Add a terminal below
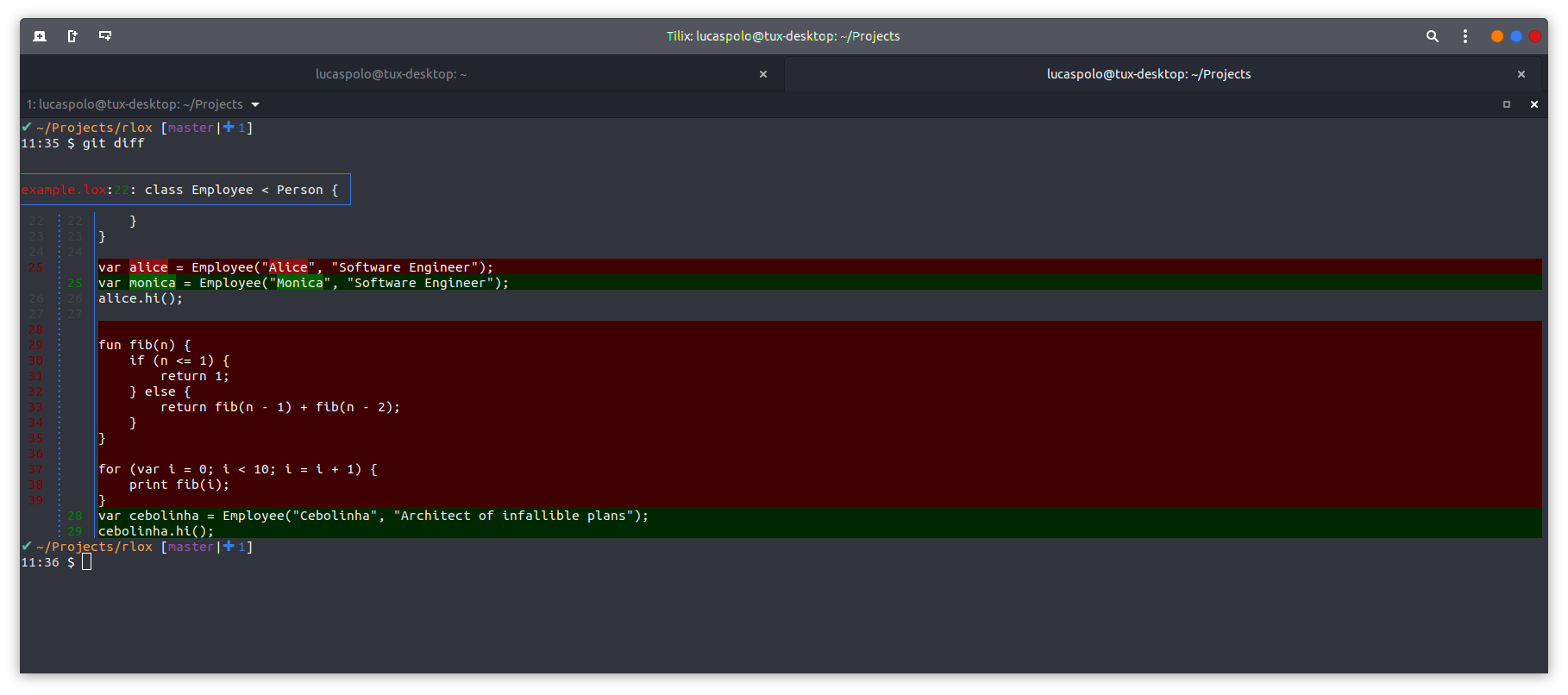This screenshot has height=695, width=1568. pos(105,36)
